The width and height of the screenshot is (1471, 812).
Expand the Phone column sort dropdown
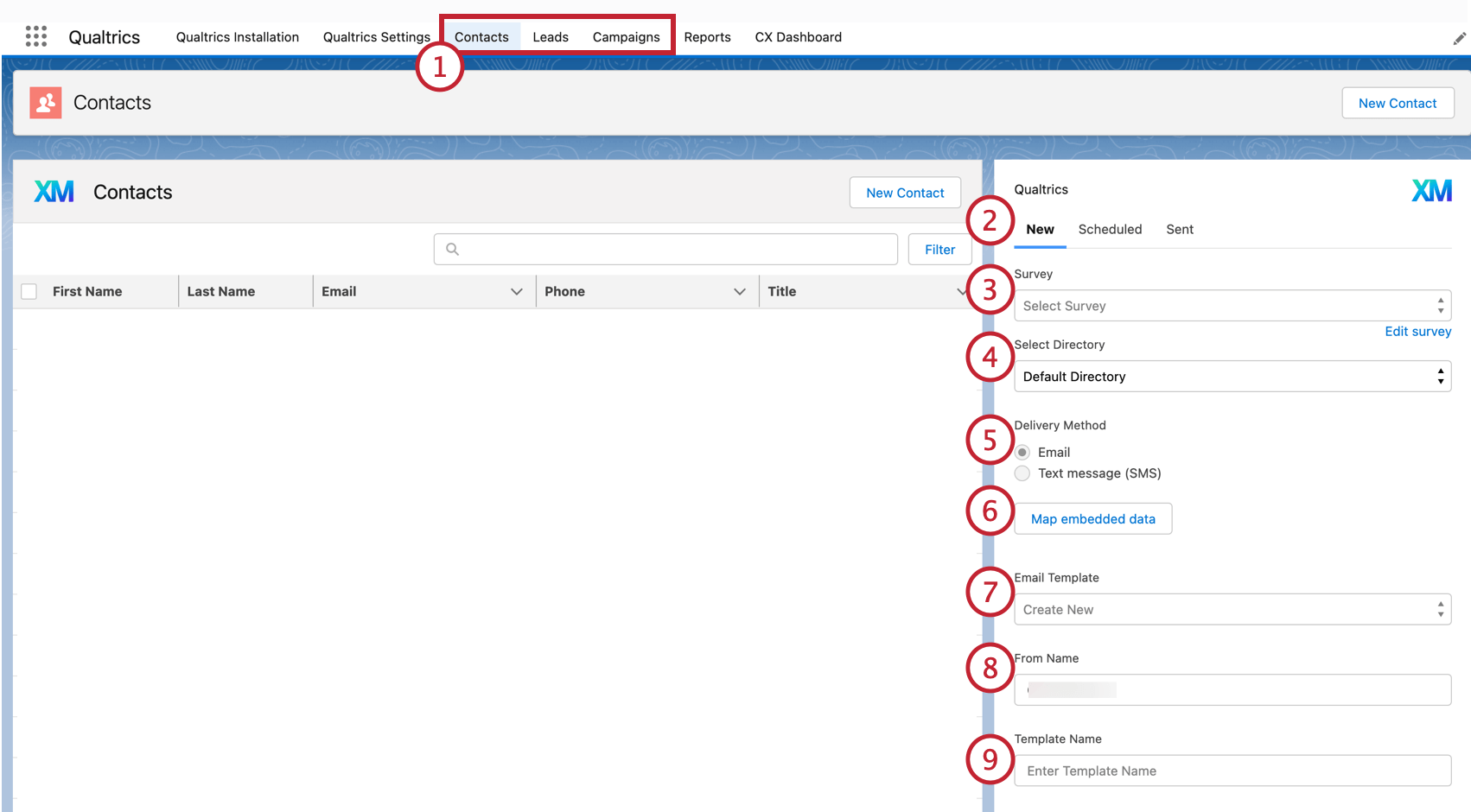[x=739, y=291]
